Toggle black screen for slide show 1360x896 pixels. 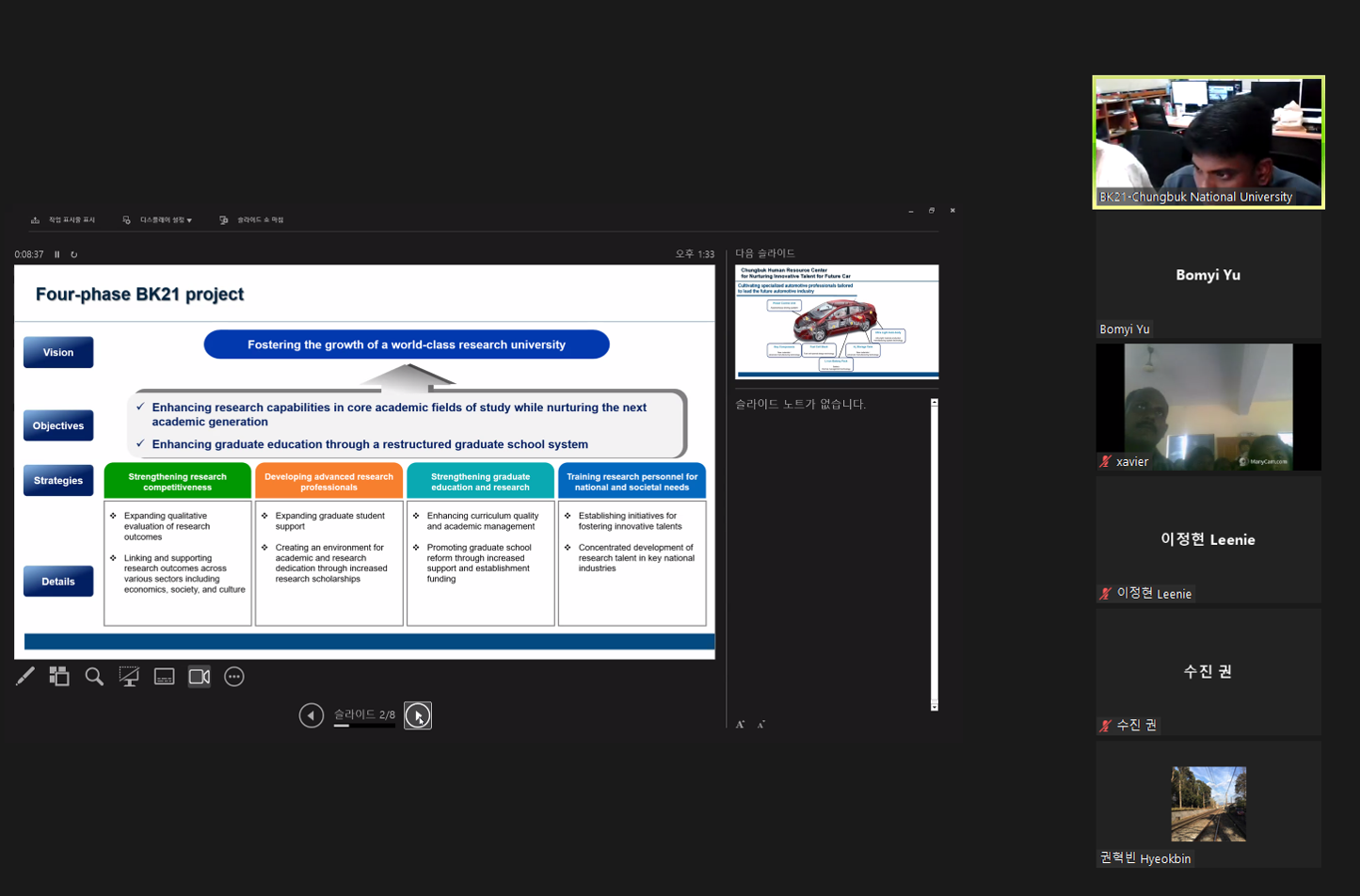(129, 677)
